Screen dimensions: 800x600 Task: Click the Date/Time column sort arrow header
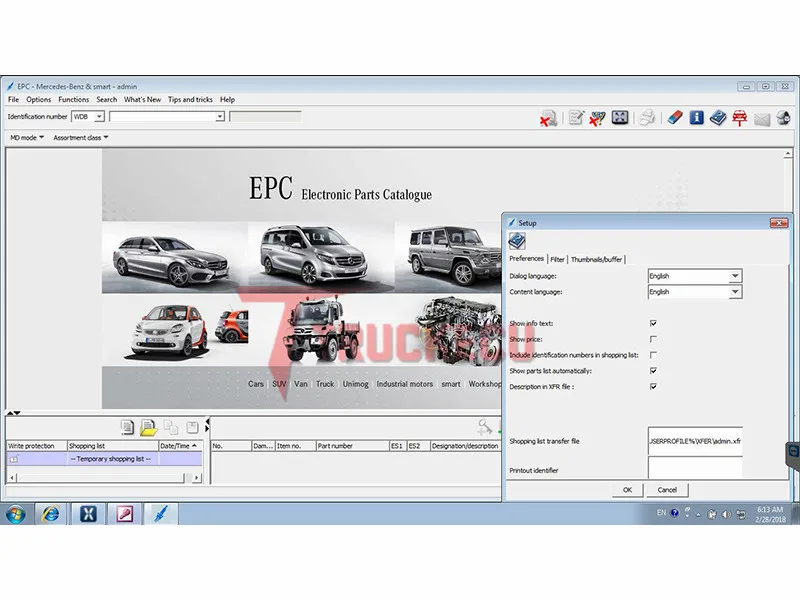pyautogui.click(x=181, y=446)
